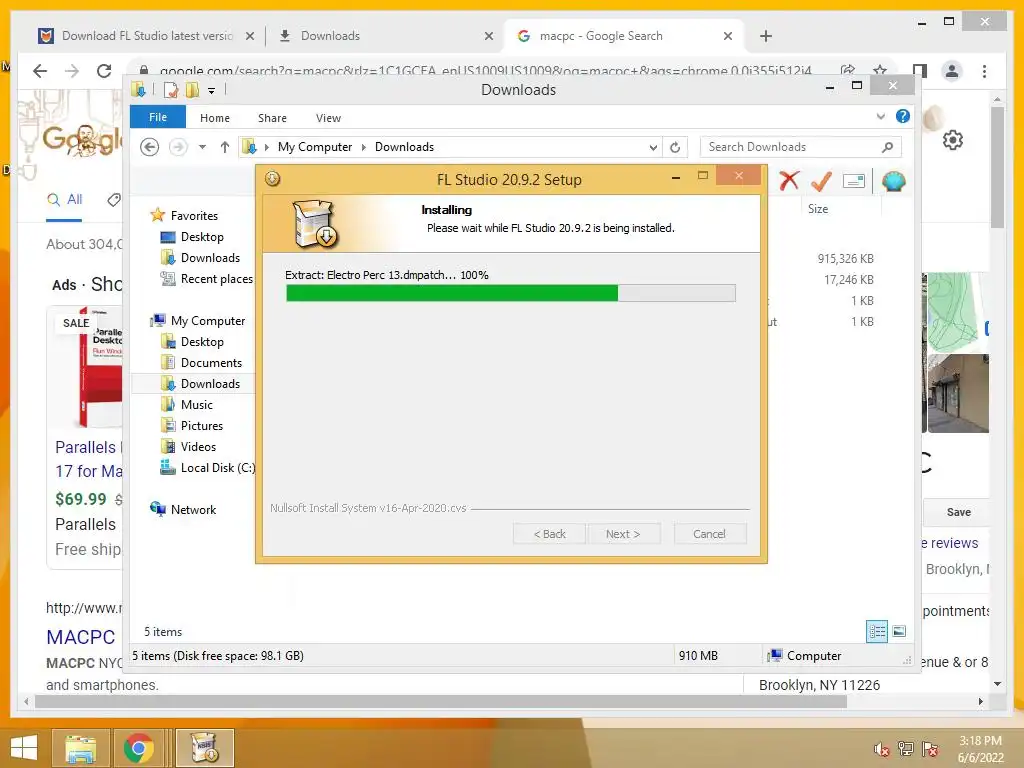Select Pictures in the navigation tree
1024x768 pixels.
[x=192, y=426]
